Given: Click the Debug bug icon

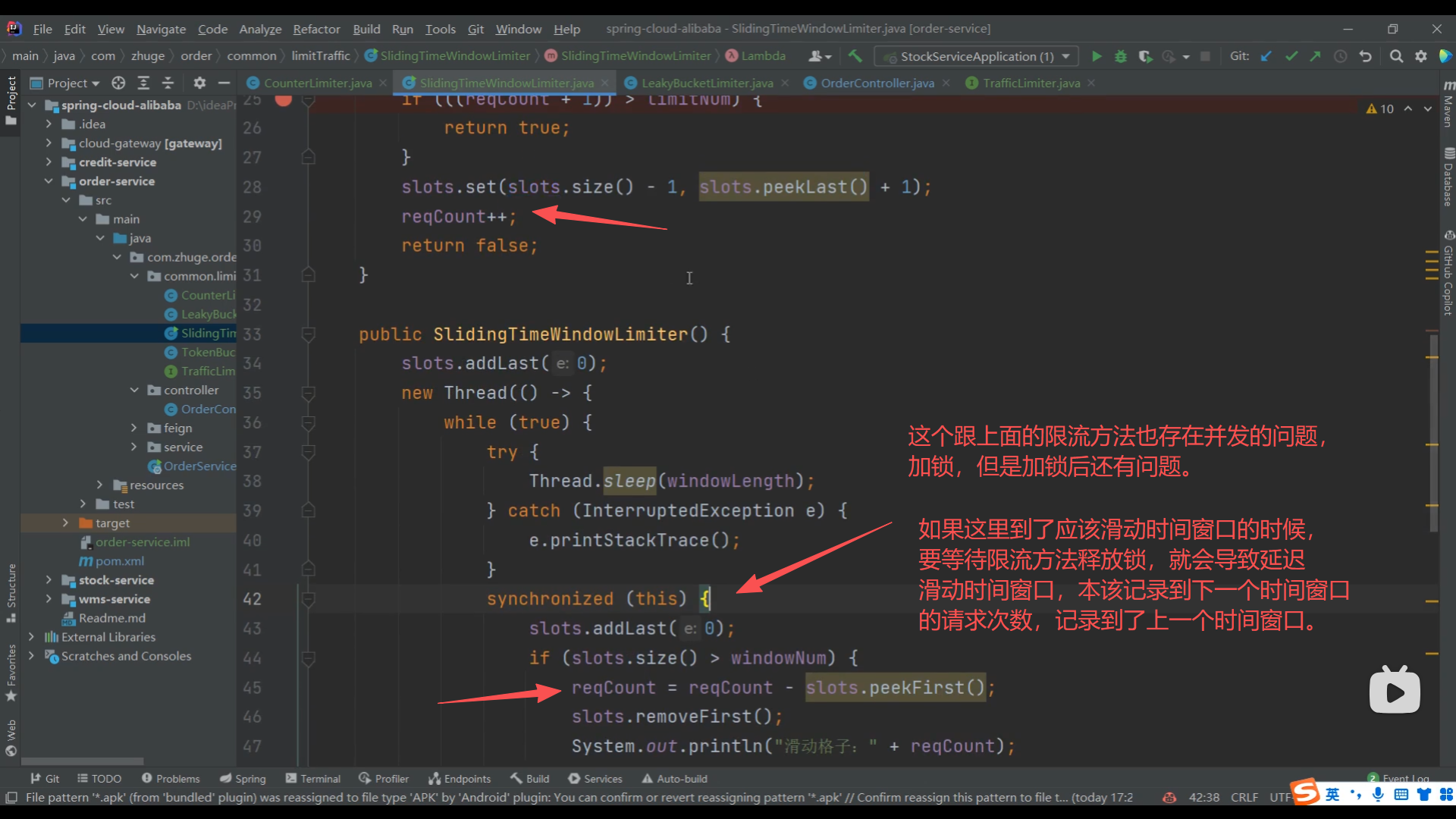Looking at the screenshot, I should pos(1121,56).
